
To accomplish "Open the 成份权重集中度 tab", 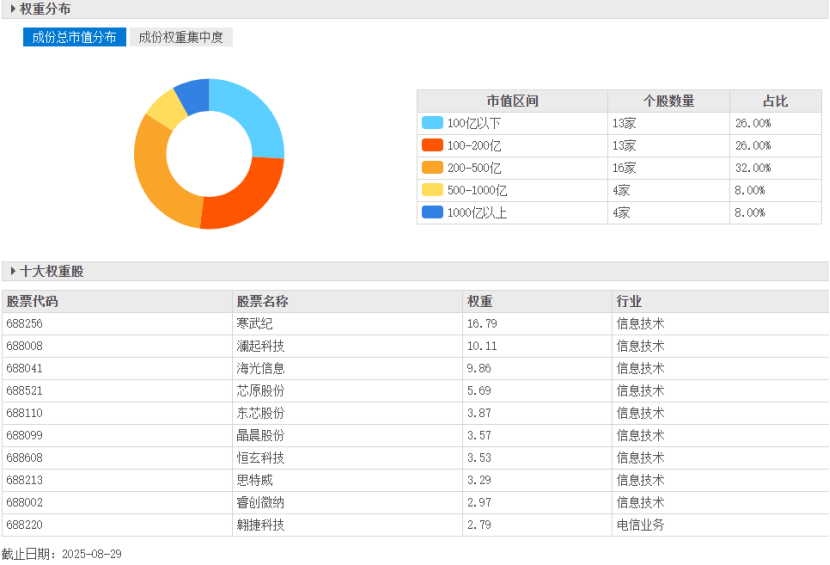I will pyautogui.click(x=181, y=37).
